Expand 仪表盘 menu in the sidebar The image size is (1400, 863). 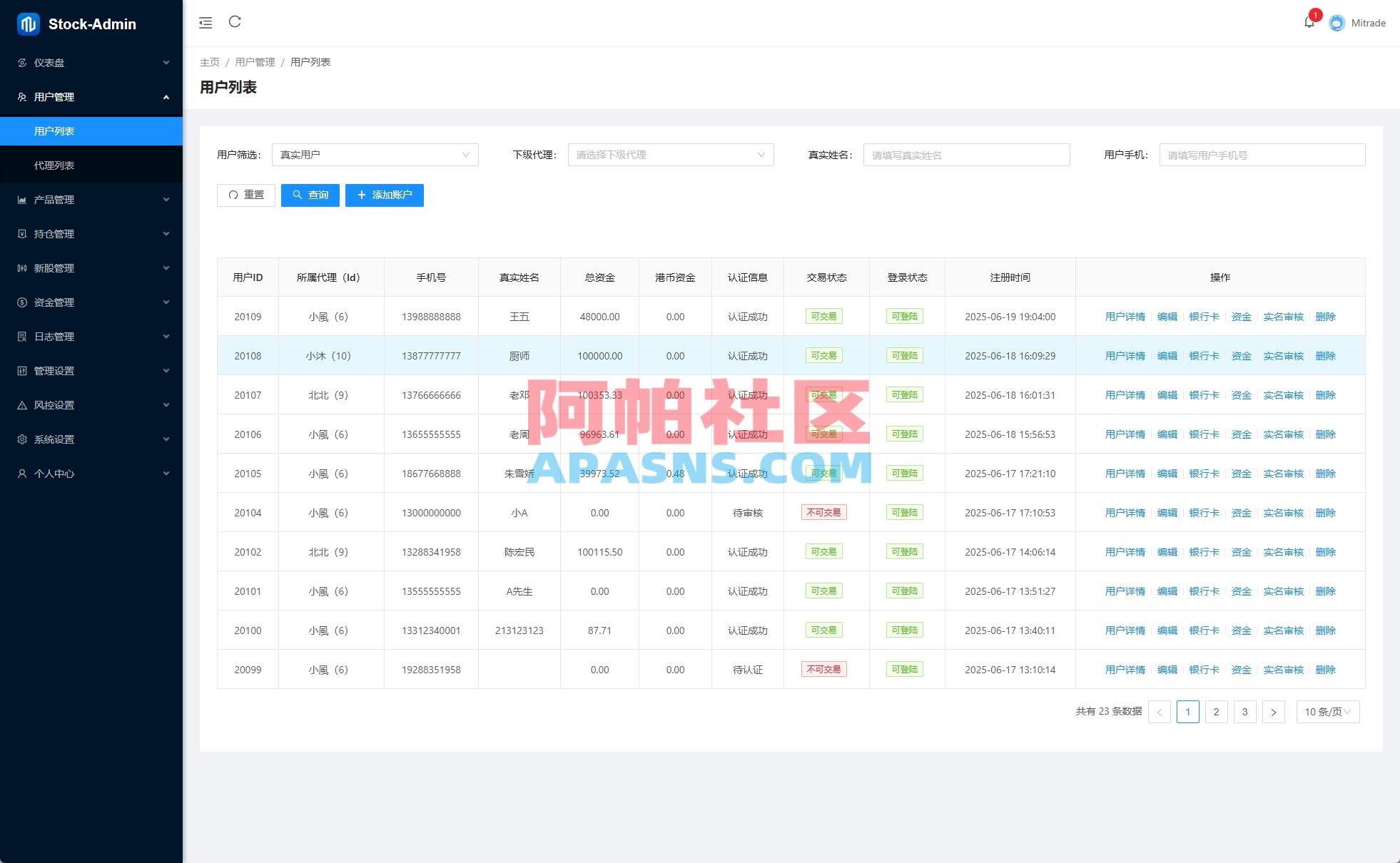[x=91, y=63]
